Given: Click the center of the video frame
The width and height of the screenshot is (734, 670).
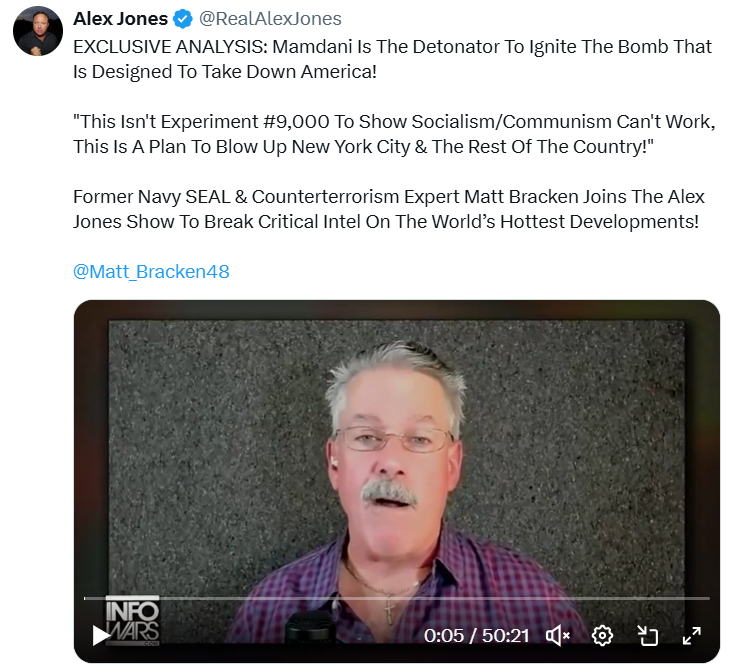Looking at the screenshot, I should (x=397, y=481).
